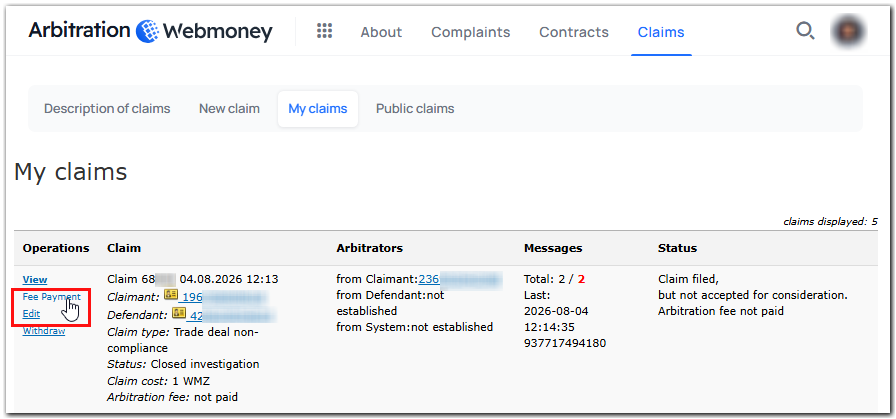896x419 pixels.
Task: Click the 'My claims' page heading
Action: 70,171
